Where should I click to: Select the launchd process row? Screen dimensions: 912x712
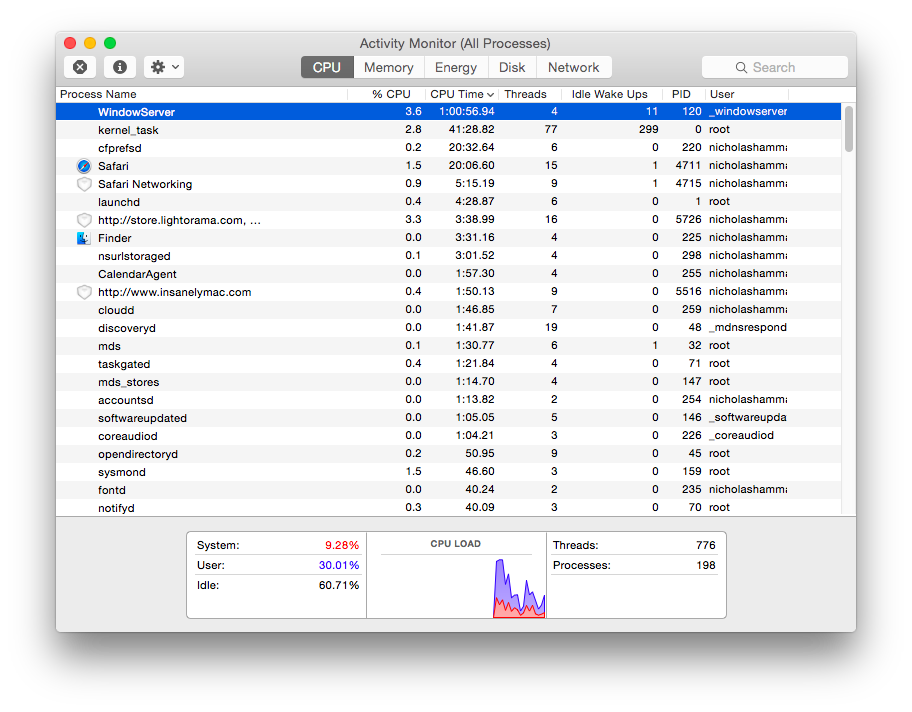(448, 202)
